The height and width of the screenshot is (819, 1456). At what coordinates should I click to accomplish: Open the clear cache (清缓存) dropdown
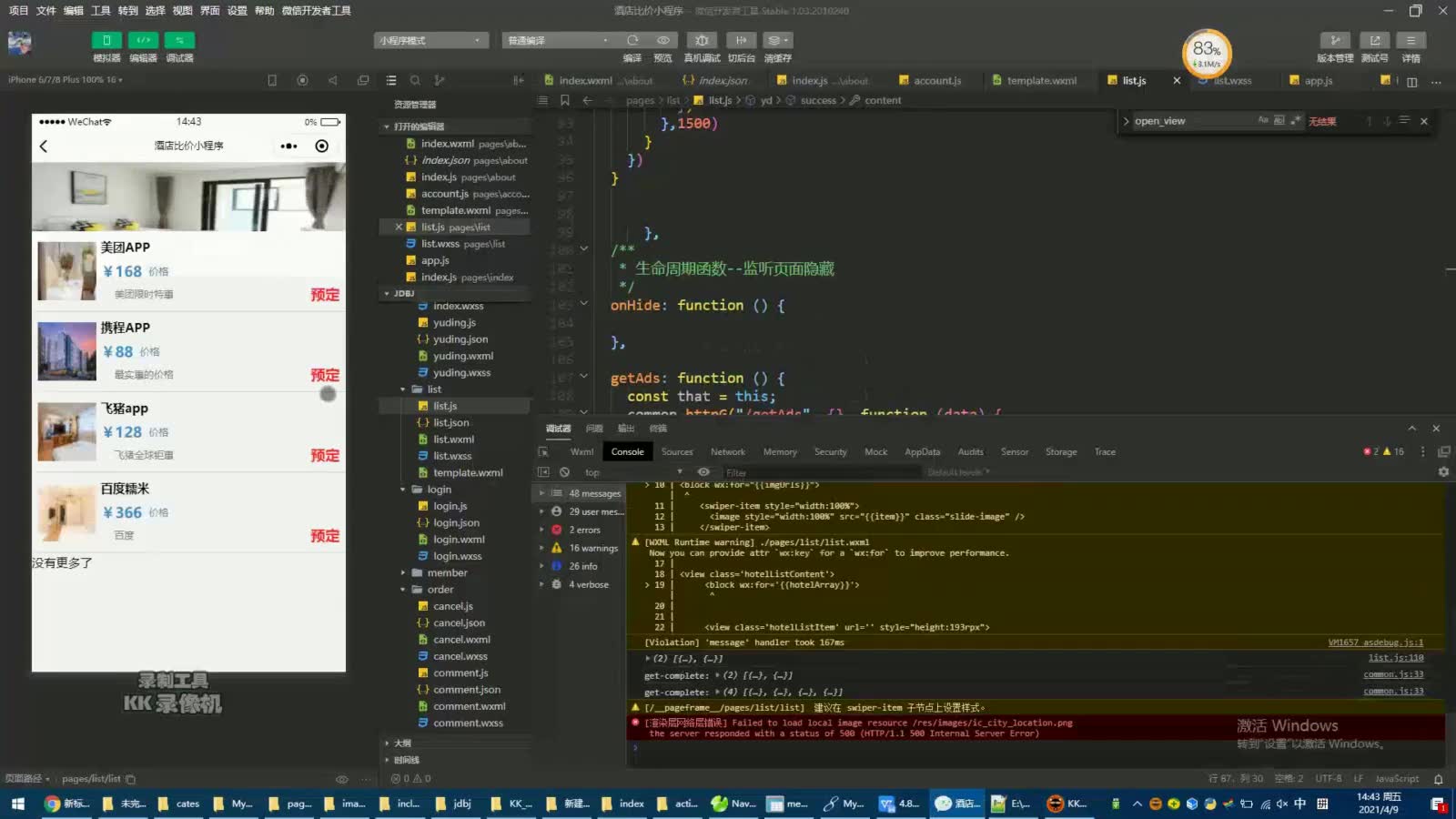coord(777,40)
